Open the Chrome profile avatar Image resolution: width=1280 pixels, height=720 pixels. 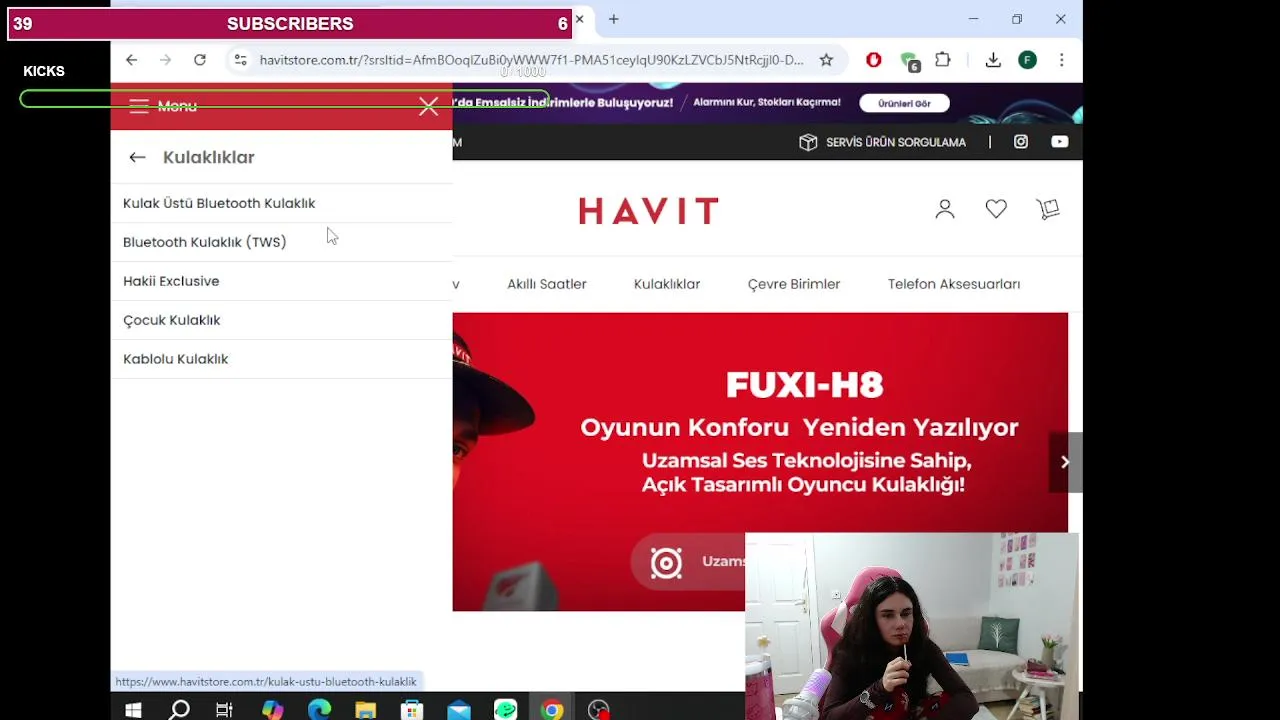1027,60
